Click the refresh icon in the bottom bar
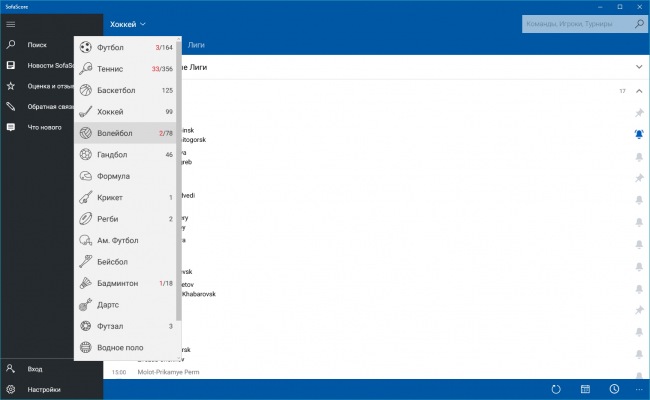Viewport: 650px width, 400px height. click(556, 389)
